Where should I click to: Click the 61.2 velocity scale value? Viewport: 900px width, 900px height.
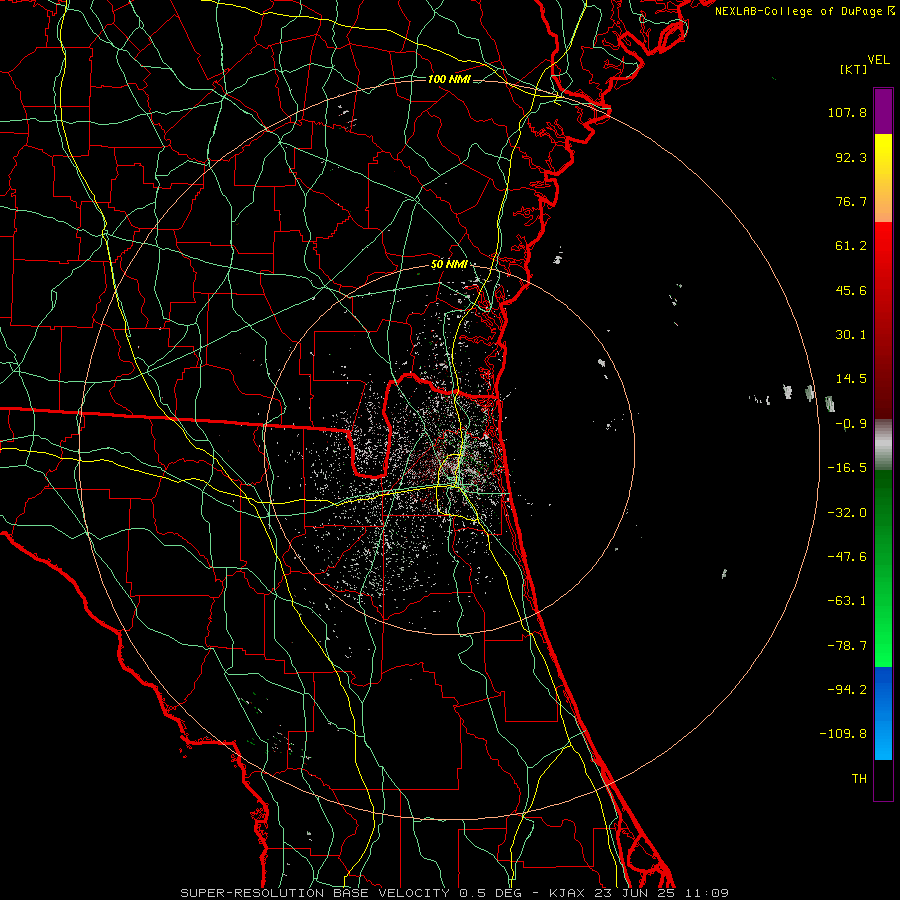pos(851,246)
